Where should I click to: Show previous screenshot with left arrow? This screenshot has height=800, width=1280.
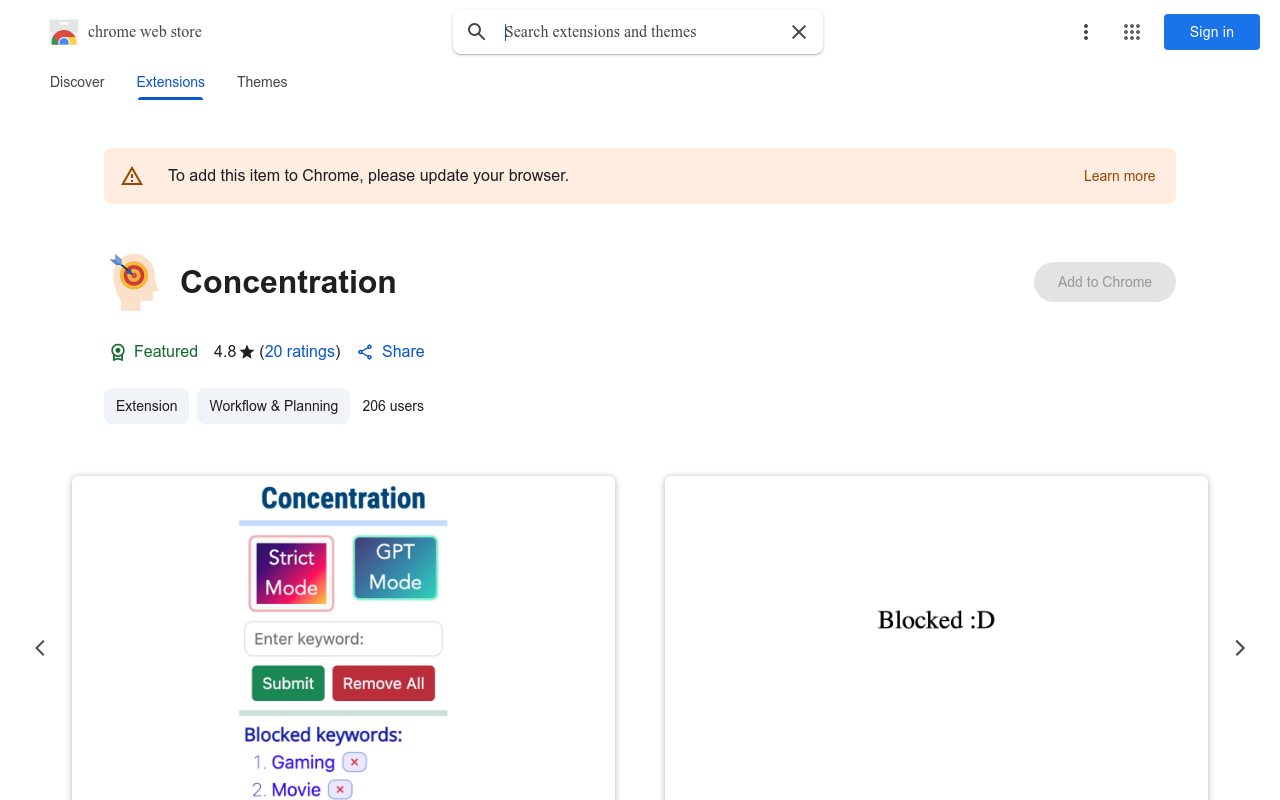[40, 648]
